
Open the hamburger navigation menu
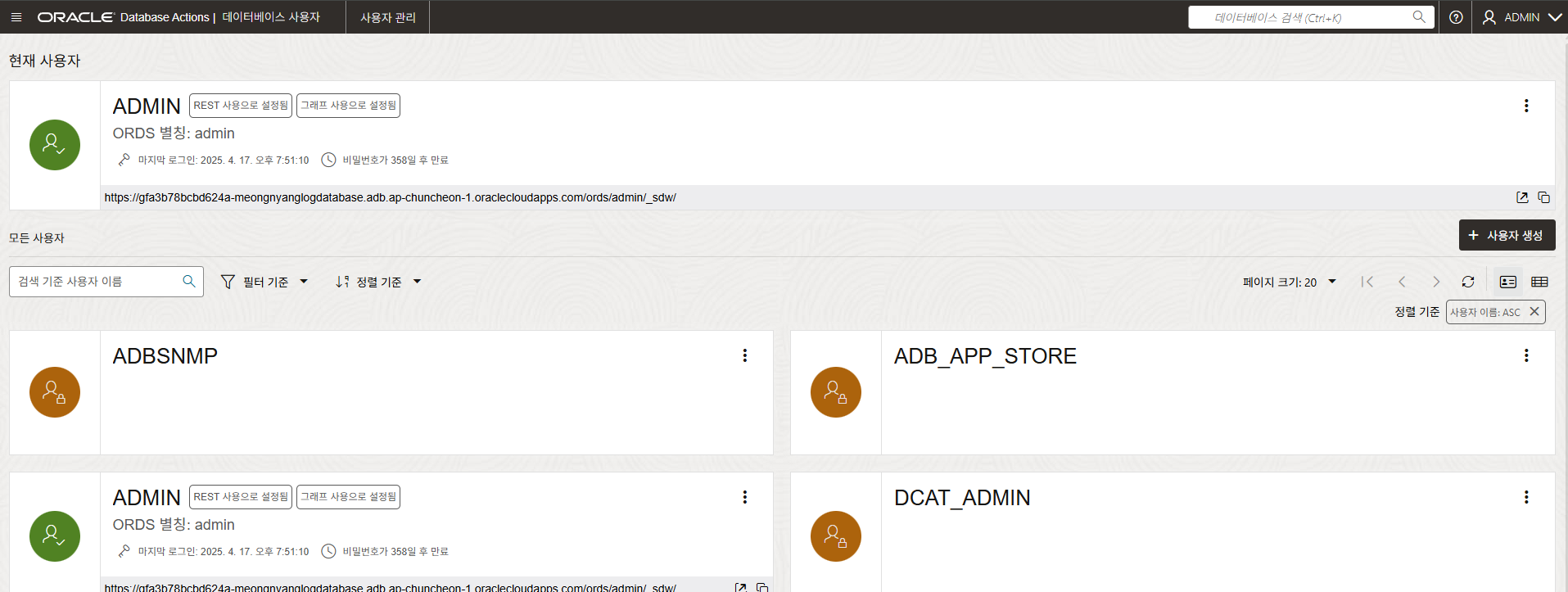[16, 17]
